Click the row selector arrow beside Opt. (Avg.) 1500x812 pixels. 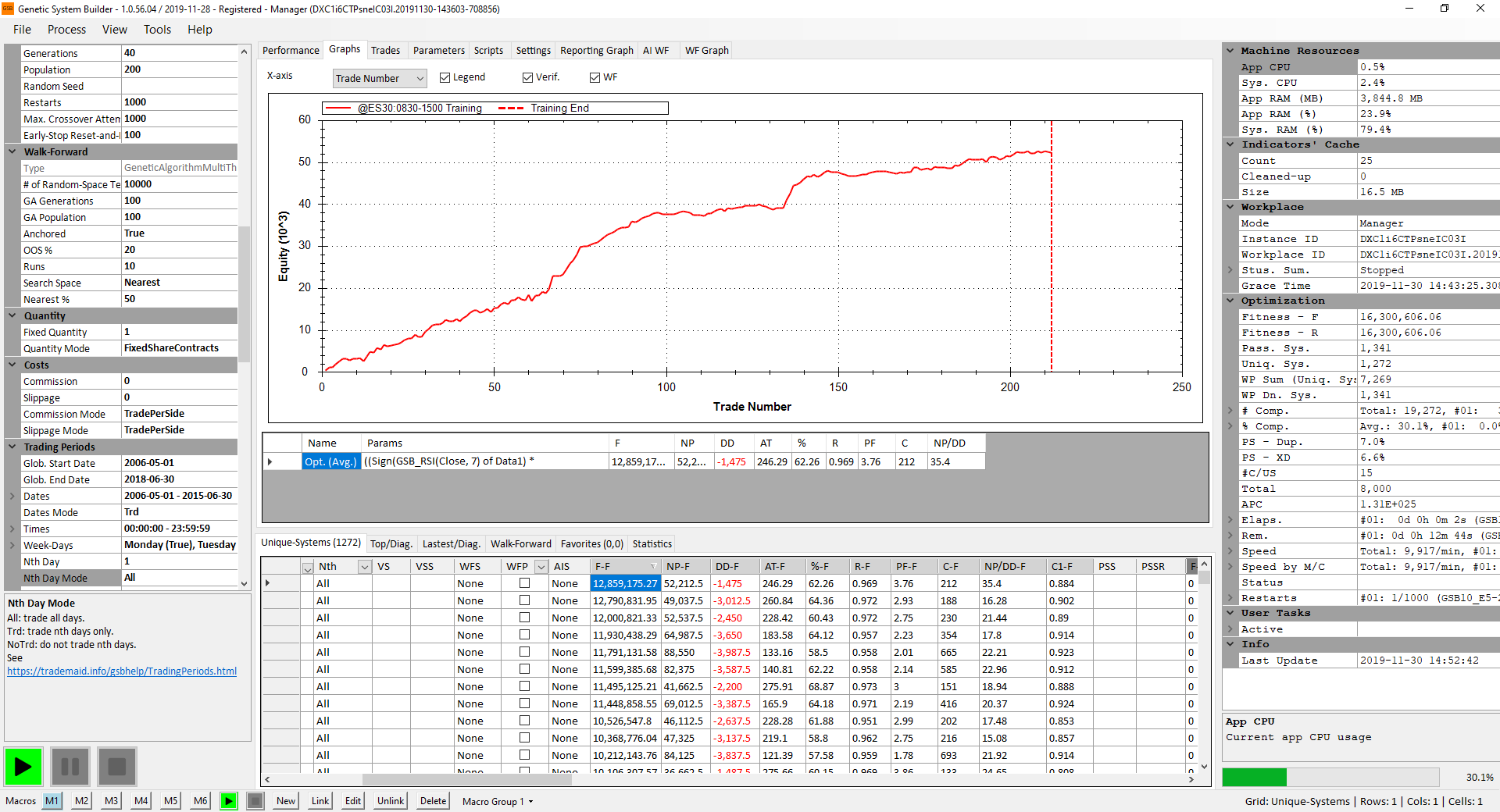pyautogui.click(x=270, y=461)
